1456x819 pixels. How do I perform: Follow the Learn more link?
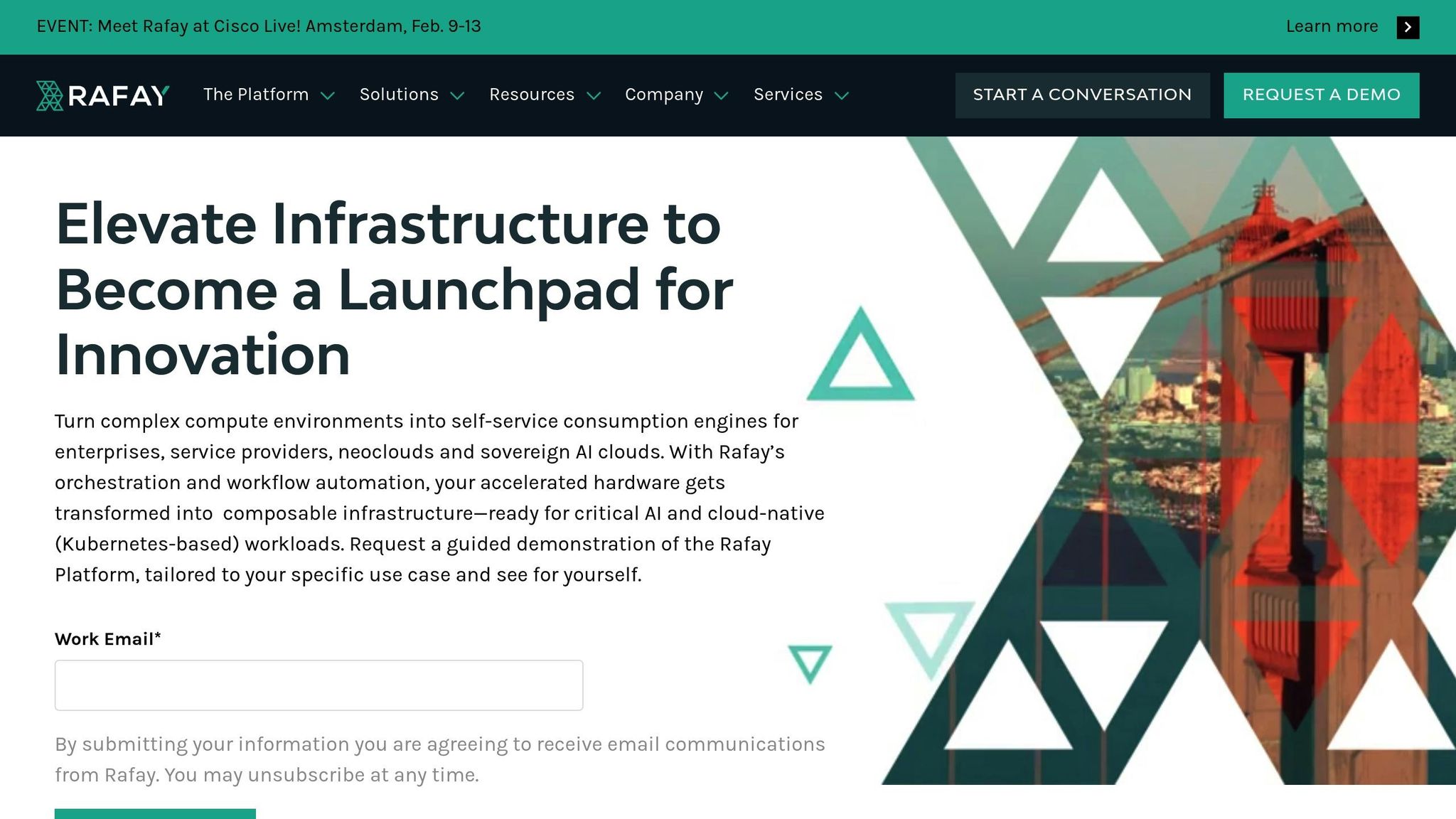(1332, 26)
